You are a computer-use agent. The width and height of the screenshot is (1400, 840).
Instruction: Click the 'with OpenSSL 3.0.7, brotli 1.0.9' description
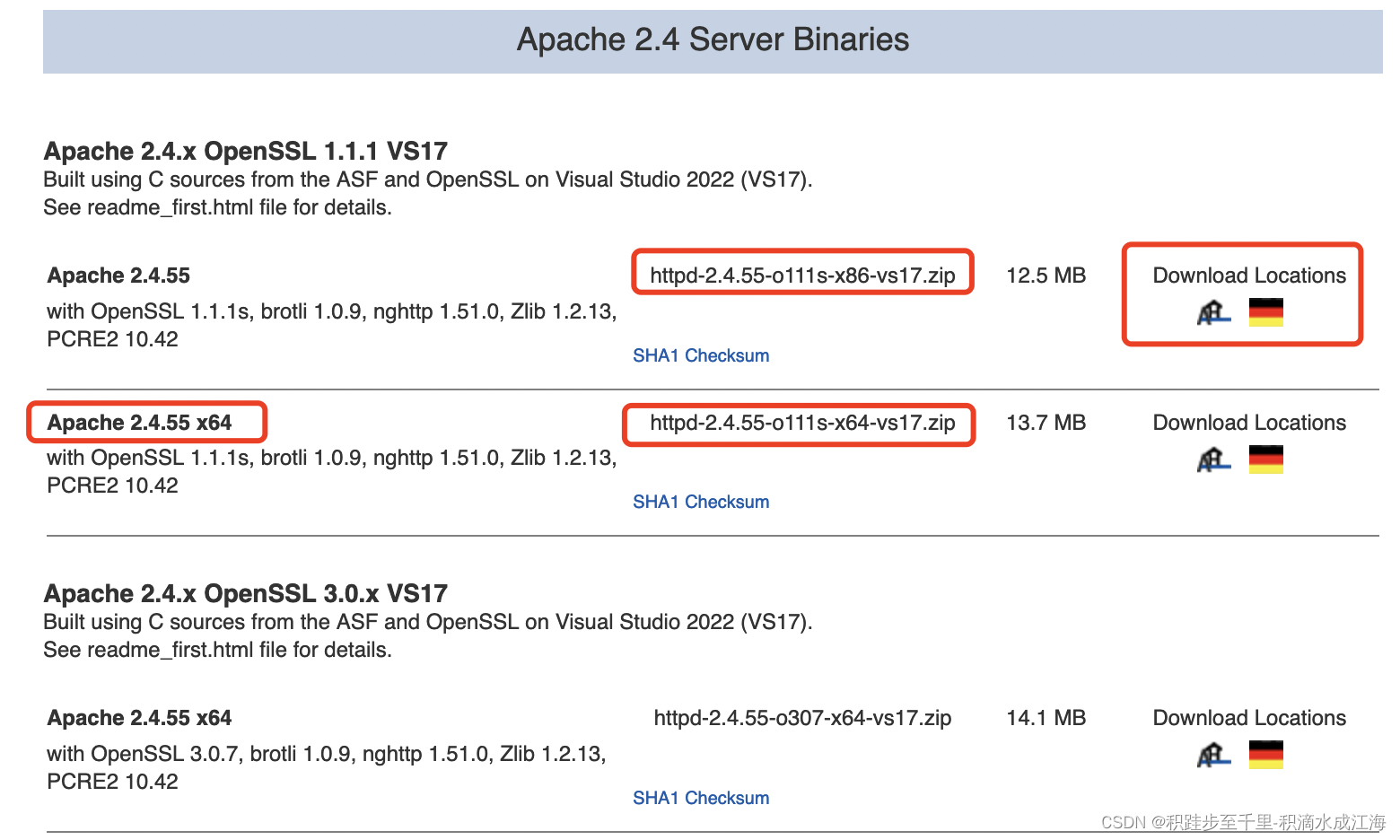[327, 767]
